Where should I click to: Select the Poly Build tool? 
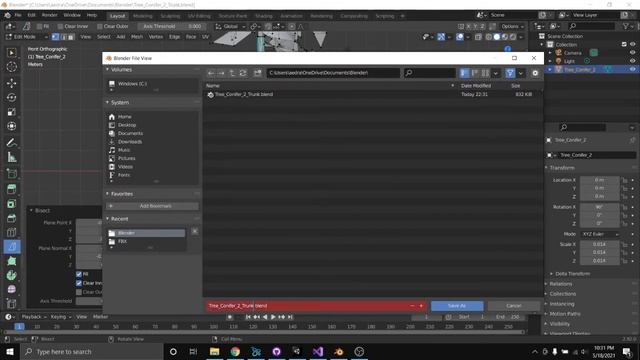pyautogui.click(x=12, y=261)
